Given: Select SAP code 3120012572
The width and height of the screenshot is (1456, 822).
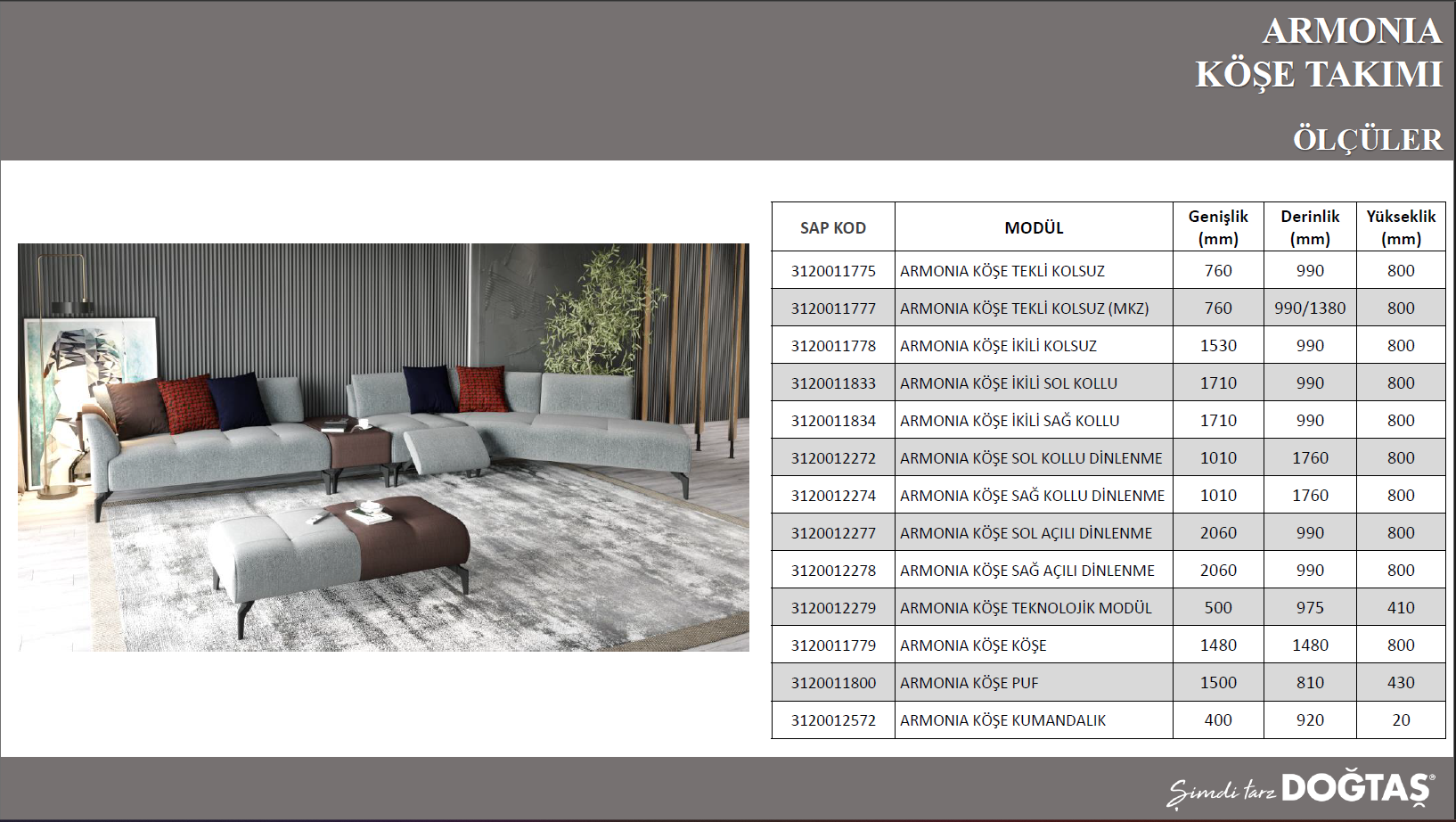Looking at the screenshot, I should (x=833, y=720).
